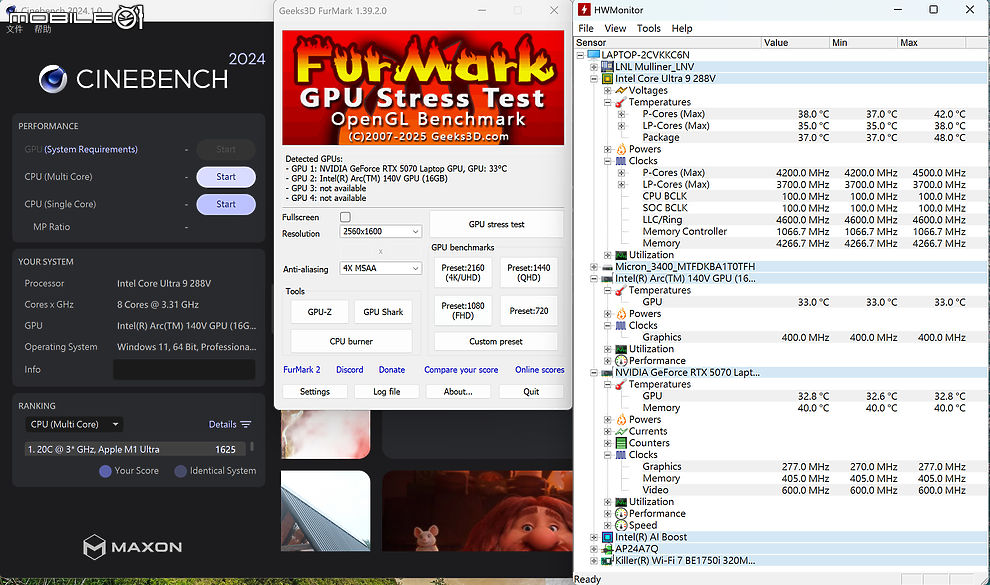
Task: Expand the LNL Mulliner_LNV node
Action: tap(593, 66)
